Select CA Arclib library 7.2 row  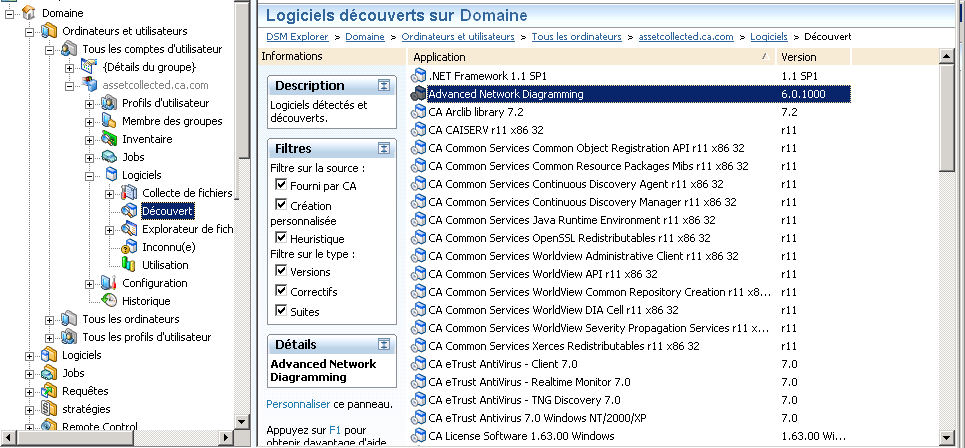(x=476, y=112)
